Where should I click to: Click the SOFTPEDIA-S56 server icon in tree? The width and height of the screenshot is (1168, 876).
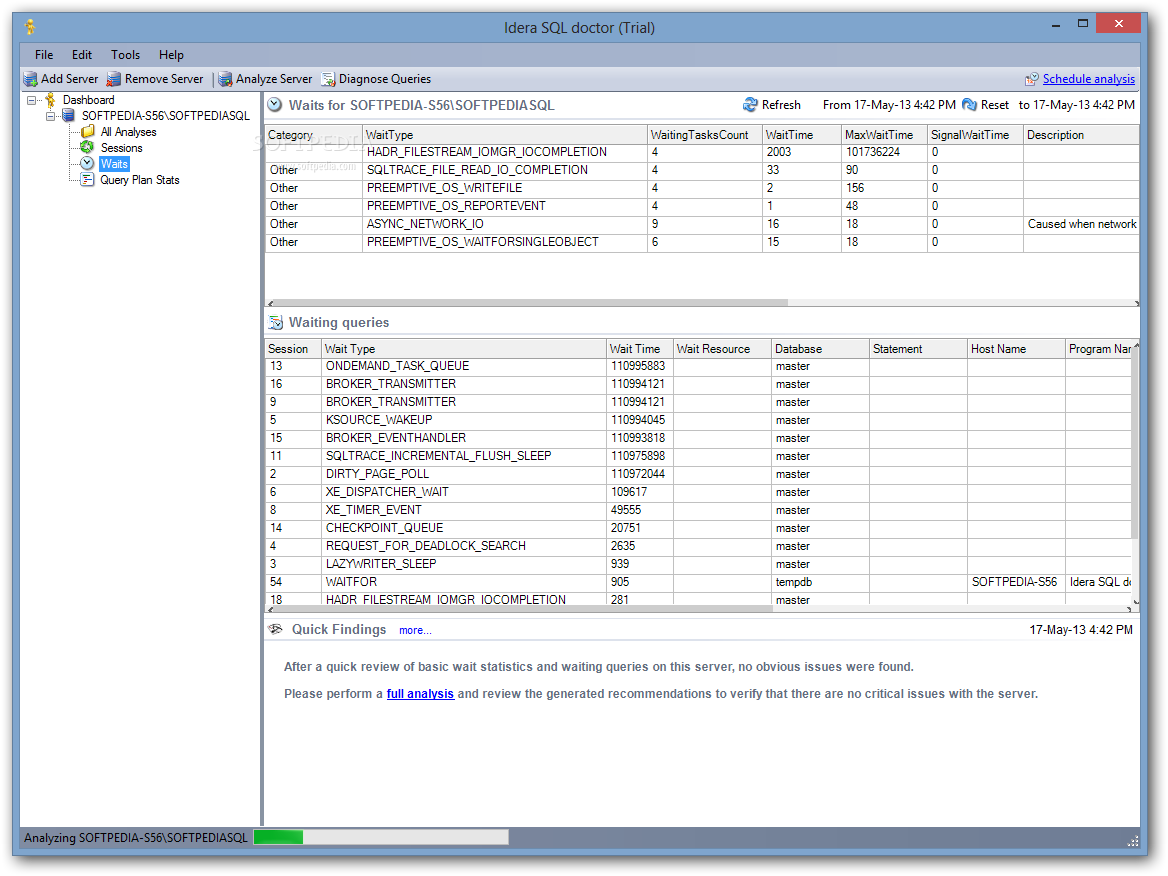[69, 115]
